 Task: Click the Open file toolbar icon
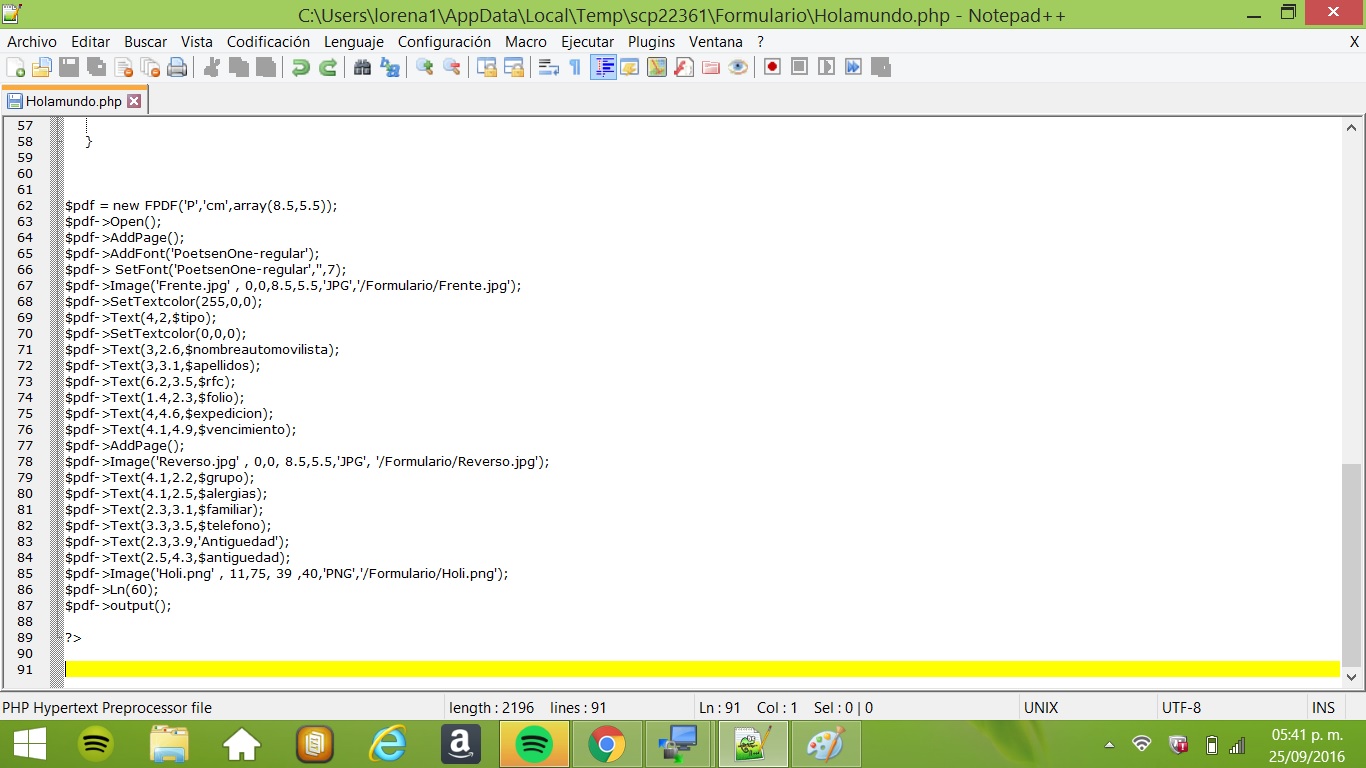pos(42,67)
